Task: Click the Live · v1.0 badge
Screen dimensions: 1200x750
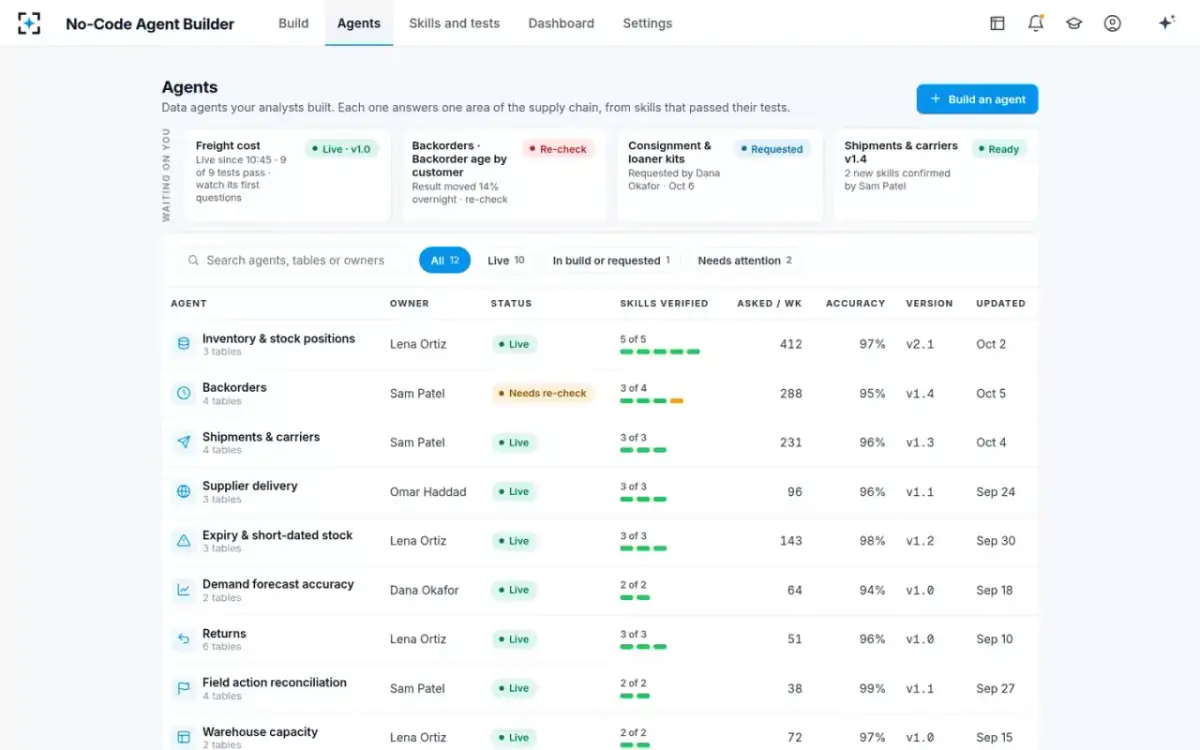Action: 341,149
